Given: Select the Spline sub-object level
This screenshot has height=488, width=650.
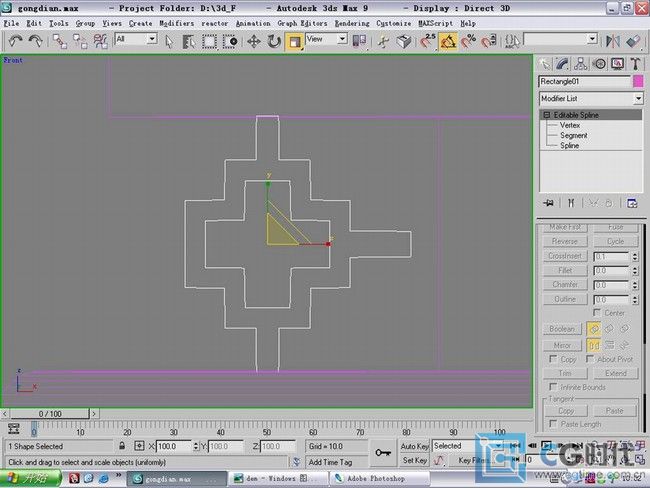Looking at the screenshot, I should tap(570, 146).
